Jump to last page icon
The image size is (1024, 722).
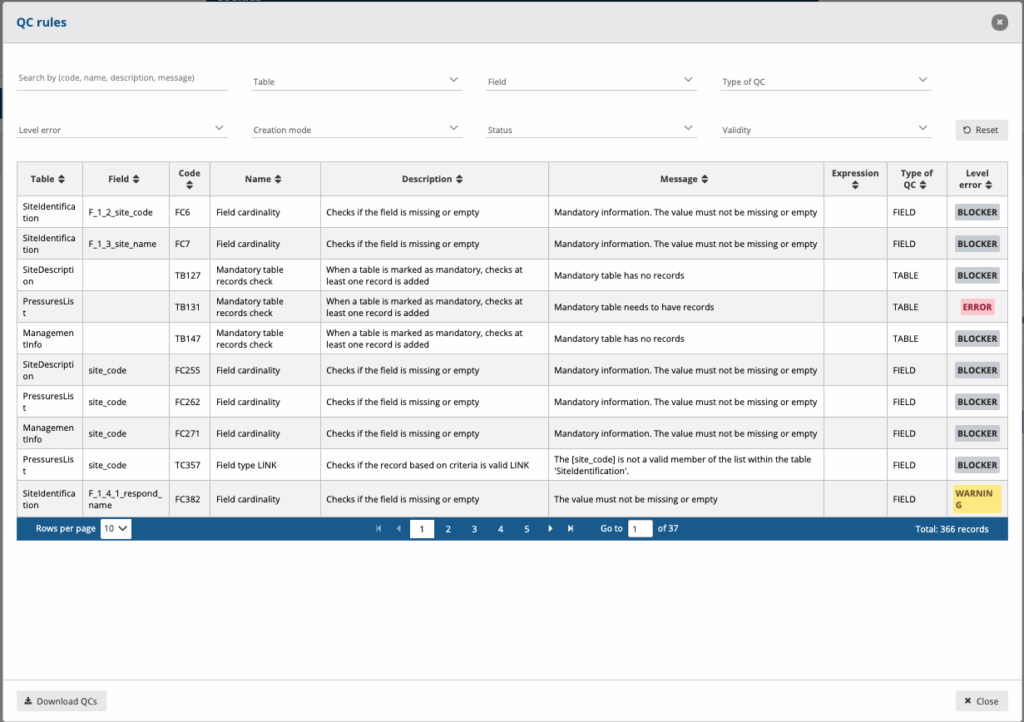click(x=571, y=529)
